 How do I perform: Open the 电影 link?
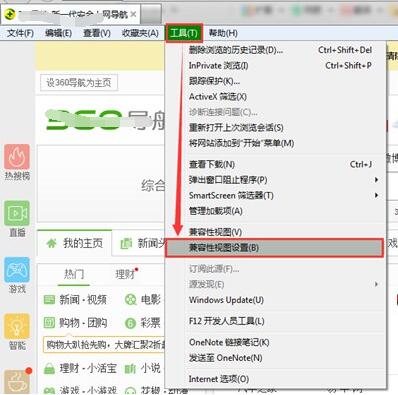point(151,300)
